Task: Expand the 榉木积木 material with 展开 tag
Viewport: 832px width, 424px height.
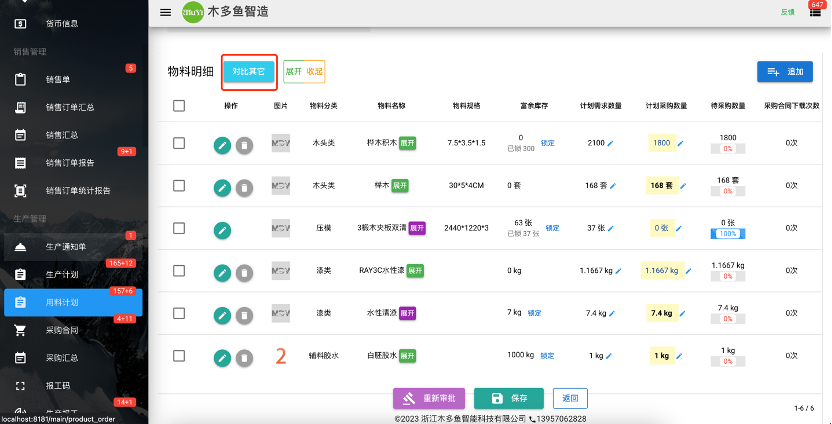Action: coord(407,143)
